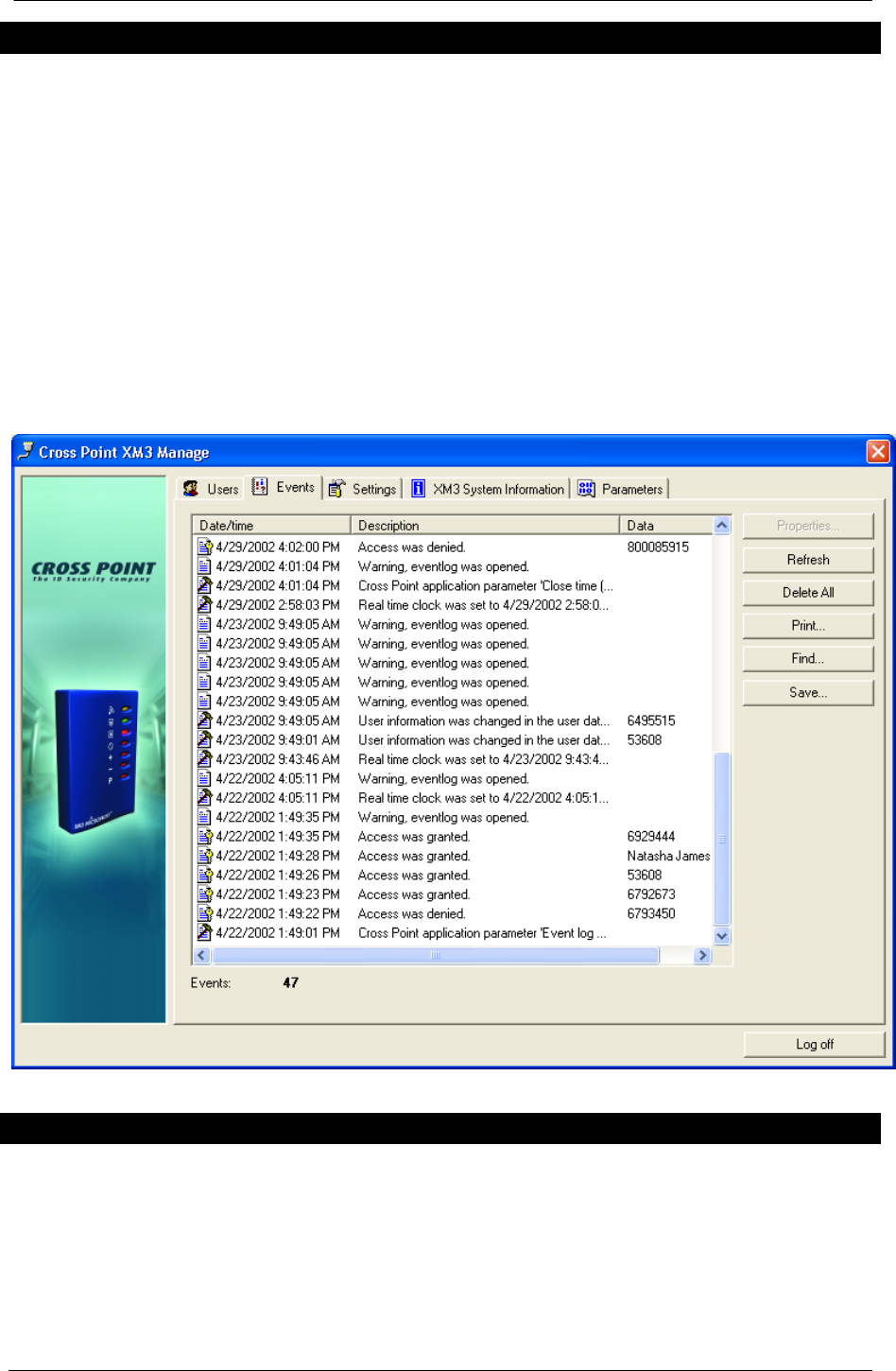
Task: Select icon of 4/22/2002 1:49:01 PM event
Action: tap(204, 933)
